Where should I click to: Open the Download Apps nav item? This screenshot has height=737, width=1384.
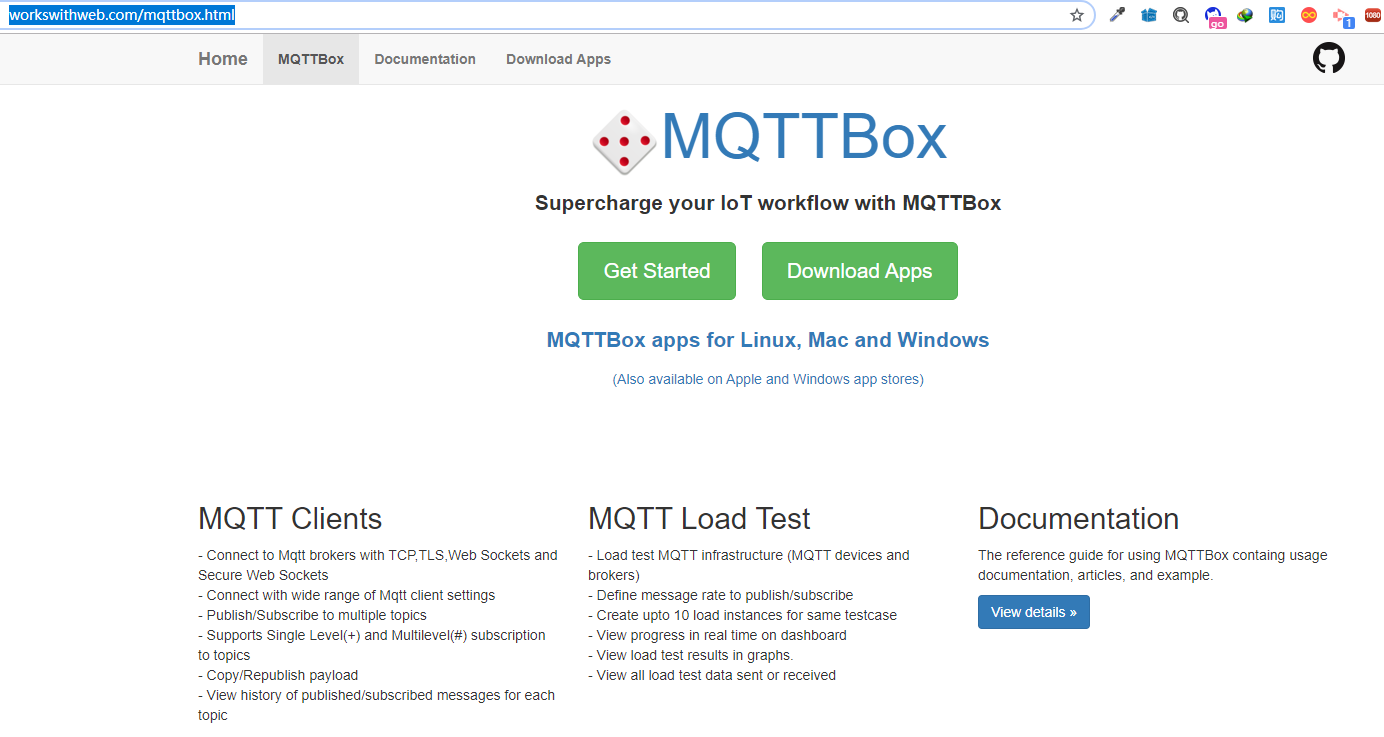coord(558,59)
